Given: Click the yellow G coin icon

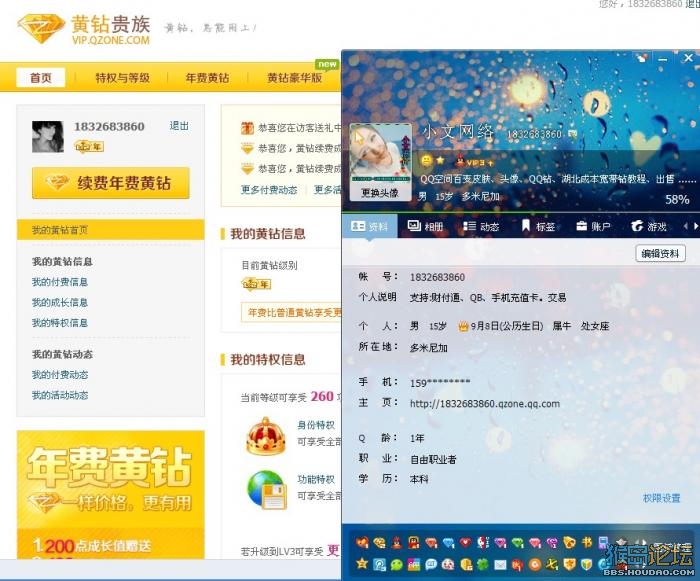Looking at the screenshot, I should click(x=467, y=564).
